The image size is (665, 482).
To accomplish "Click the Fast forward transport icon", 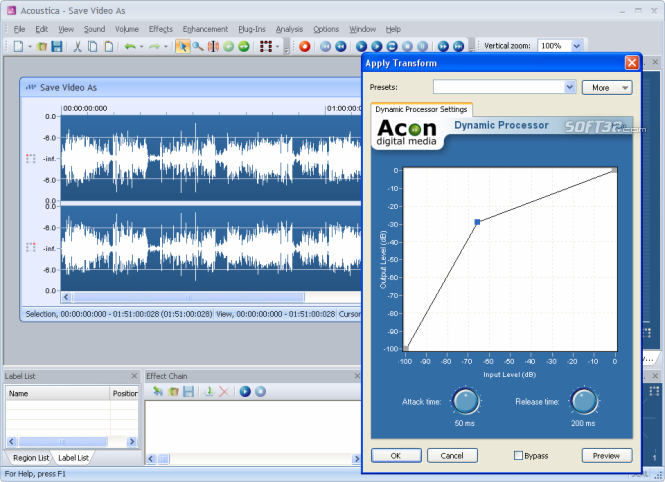I will click(443, 46).
